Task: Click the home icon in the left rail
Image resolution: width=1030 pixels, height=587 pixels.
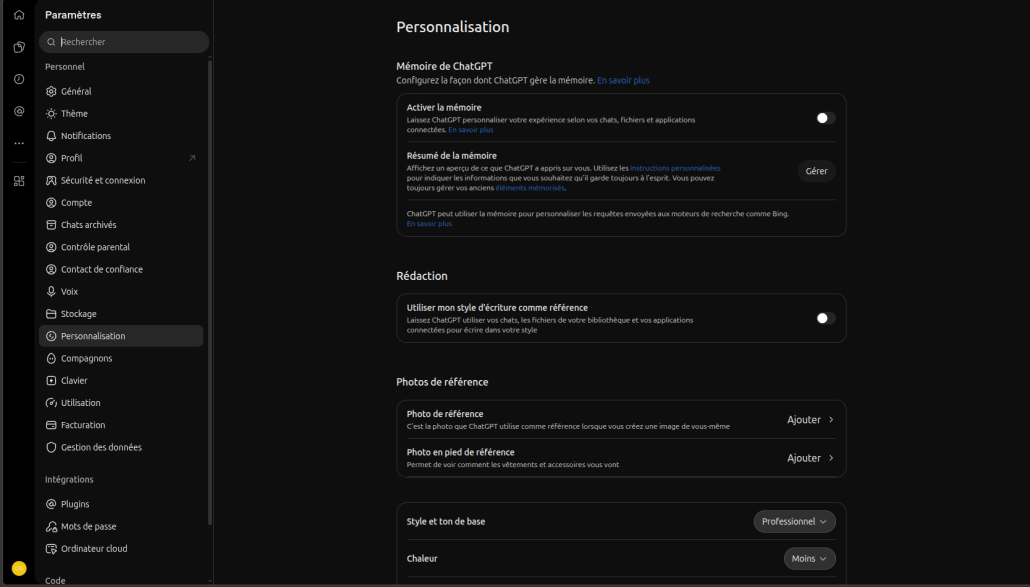Action: point(19,14)
